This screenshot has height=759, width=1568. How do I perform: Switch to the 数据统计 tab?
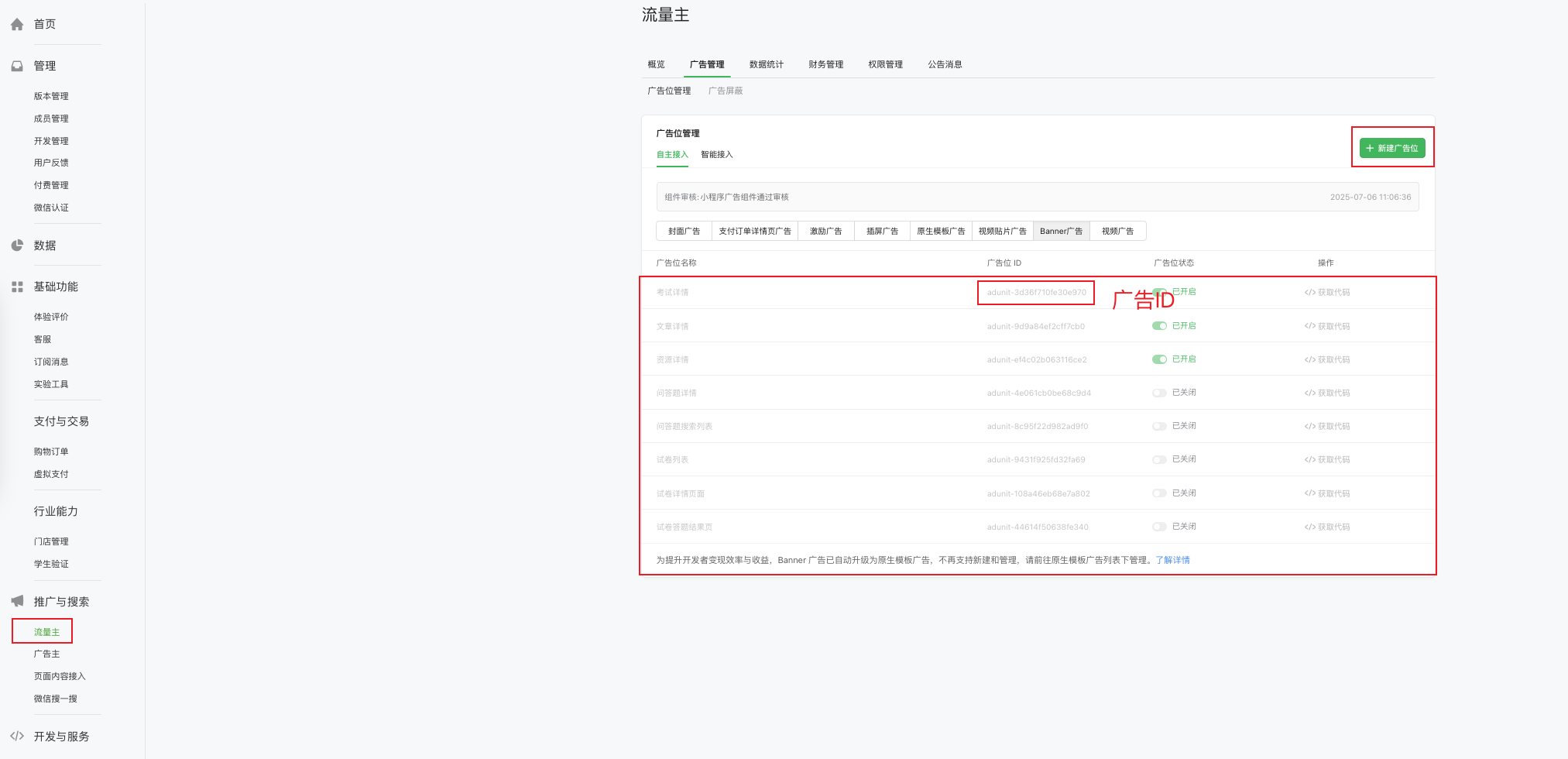[x=766, y=65]
